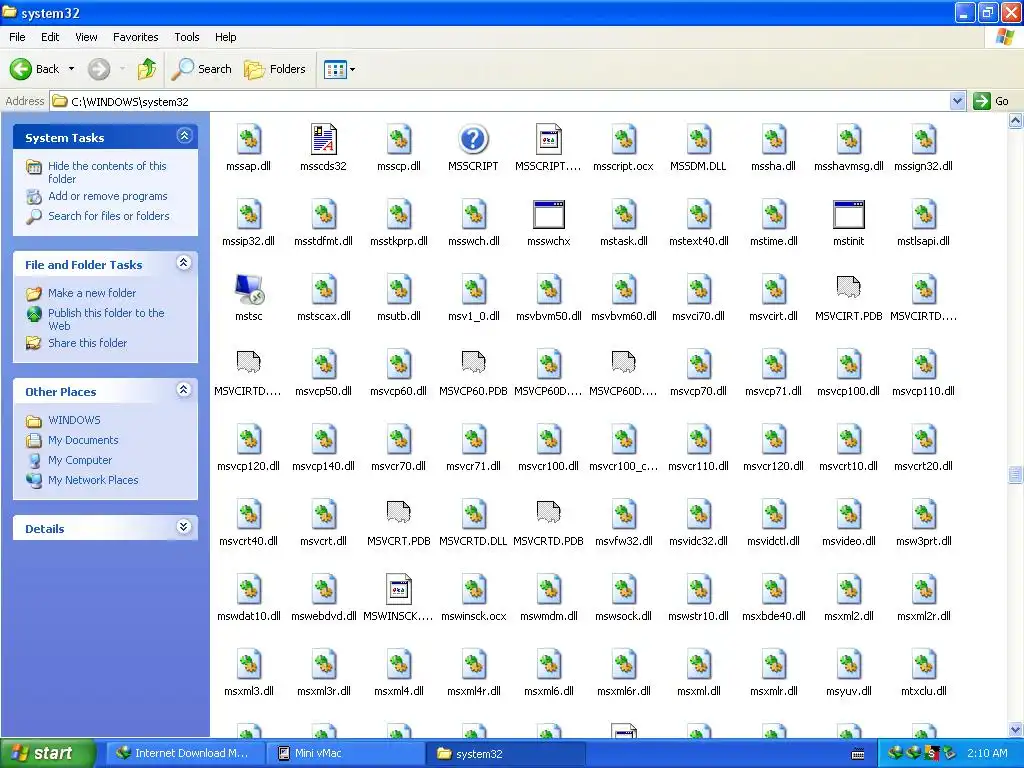The image size is (1024, 768).
Task: Select the mssign32.dll file icon
Action: pyautogui.click(x=923, y=139)
